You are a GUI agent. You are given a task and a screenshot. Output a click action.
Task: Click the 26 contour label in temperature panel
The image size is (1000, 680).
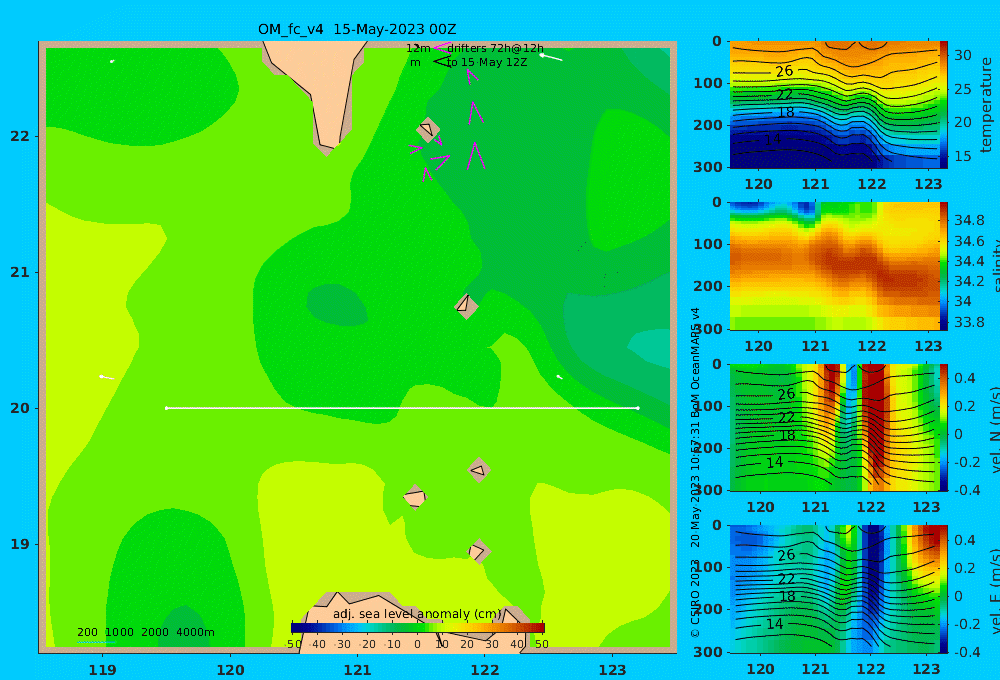tap(784, 71)
